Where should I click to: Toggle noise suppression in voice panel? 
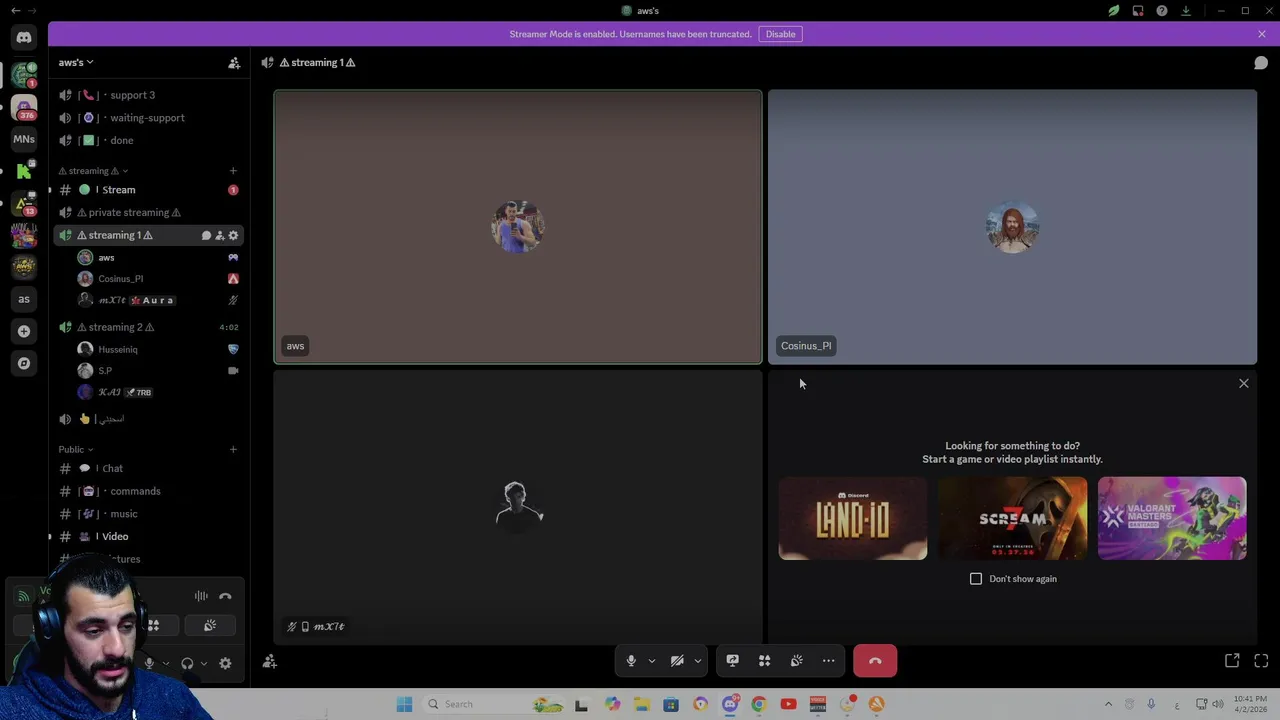tap(201, 596)
